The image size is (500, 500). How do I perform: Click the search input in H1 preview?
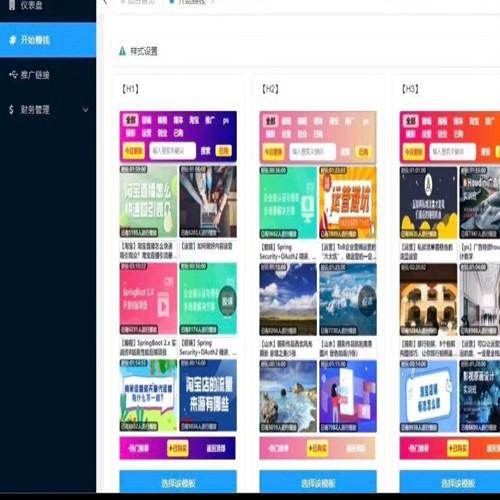[172, 151]
